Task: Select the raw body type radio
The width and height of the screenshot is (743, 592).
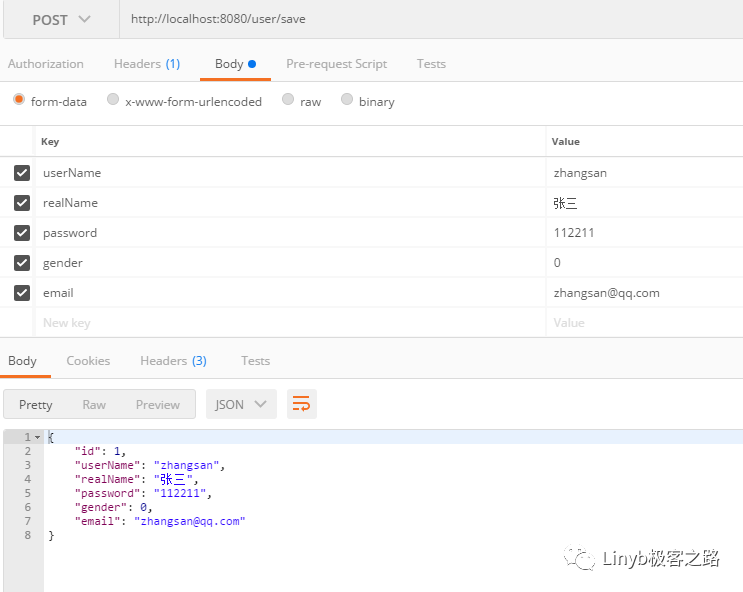Action: (288, 99)
